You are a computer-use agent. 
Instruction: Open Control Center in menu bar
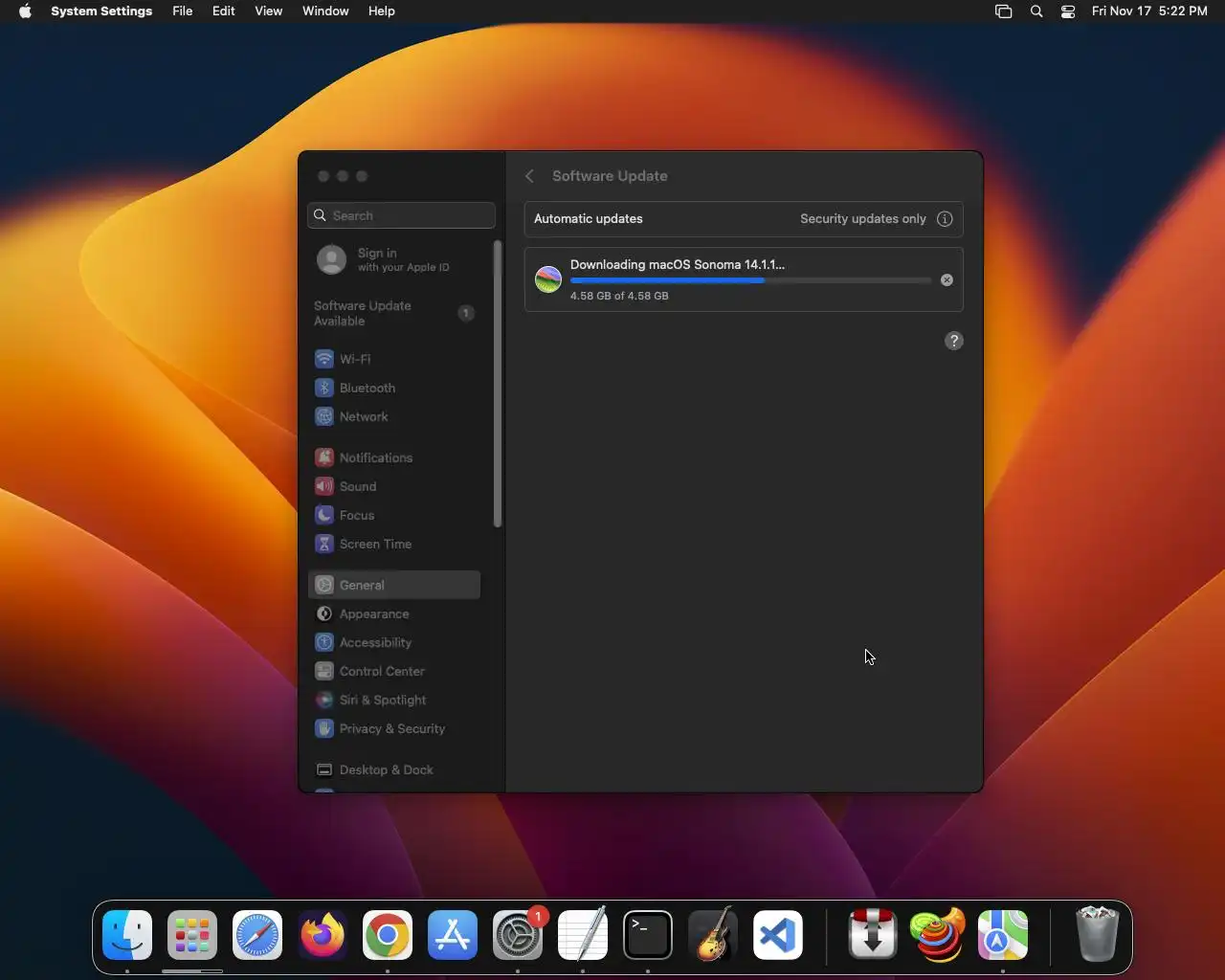tap(1068, 11)
